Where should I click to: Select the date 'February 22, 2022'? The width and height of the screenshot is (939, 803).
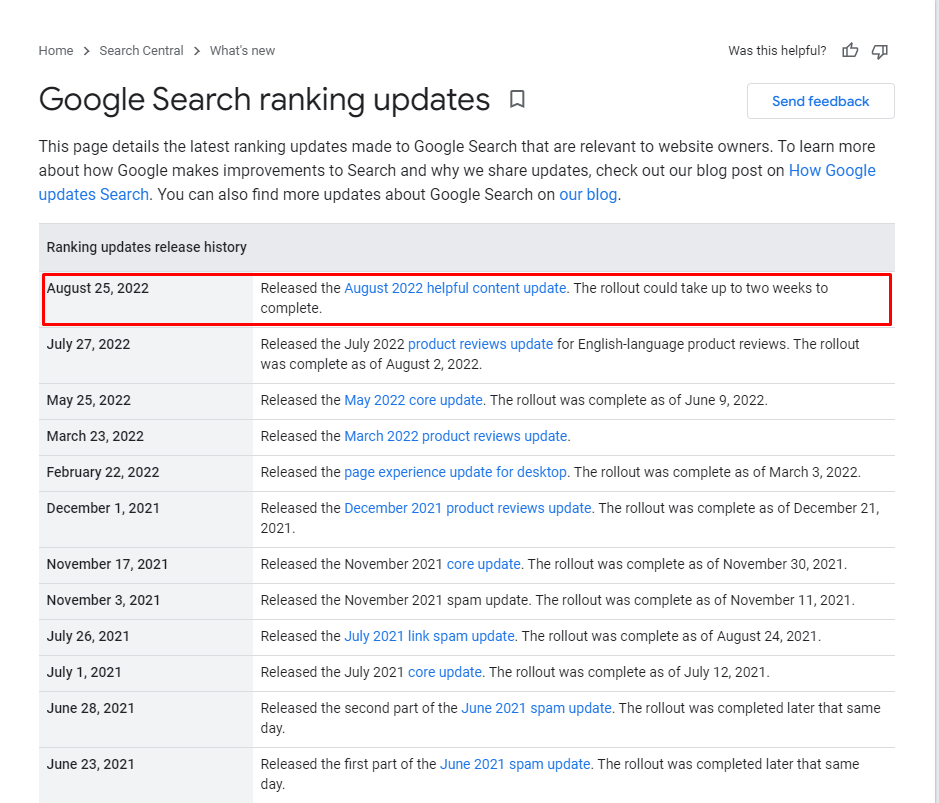[x=103, y=472]
